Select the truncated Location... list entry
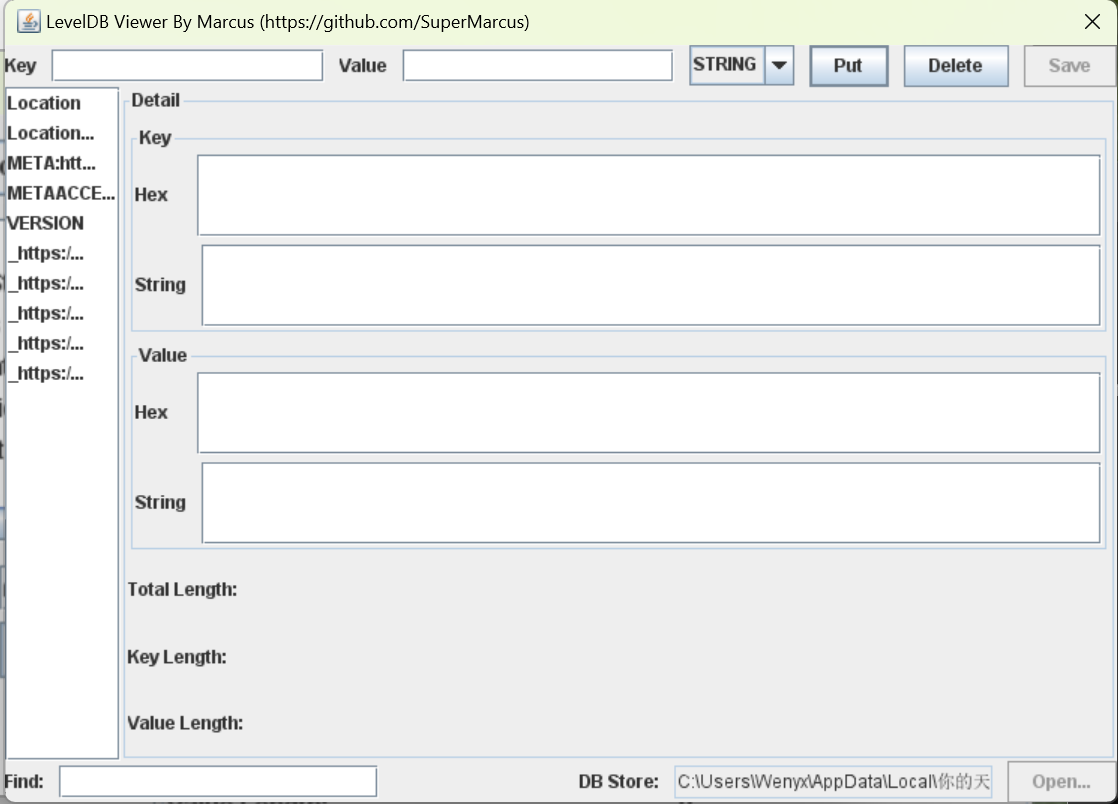This screenshot has height=804, width=1118. click(x=61, y=133)
